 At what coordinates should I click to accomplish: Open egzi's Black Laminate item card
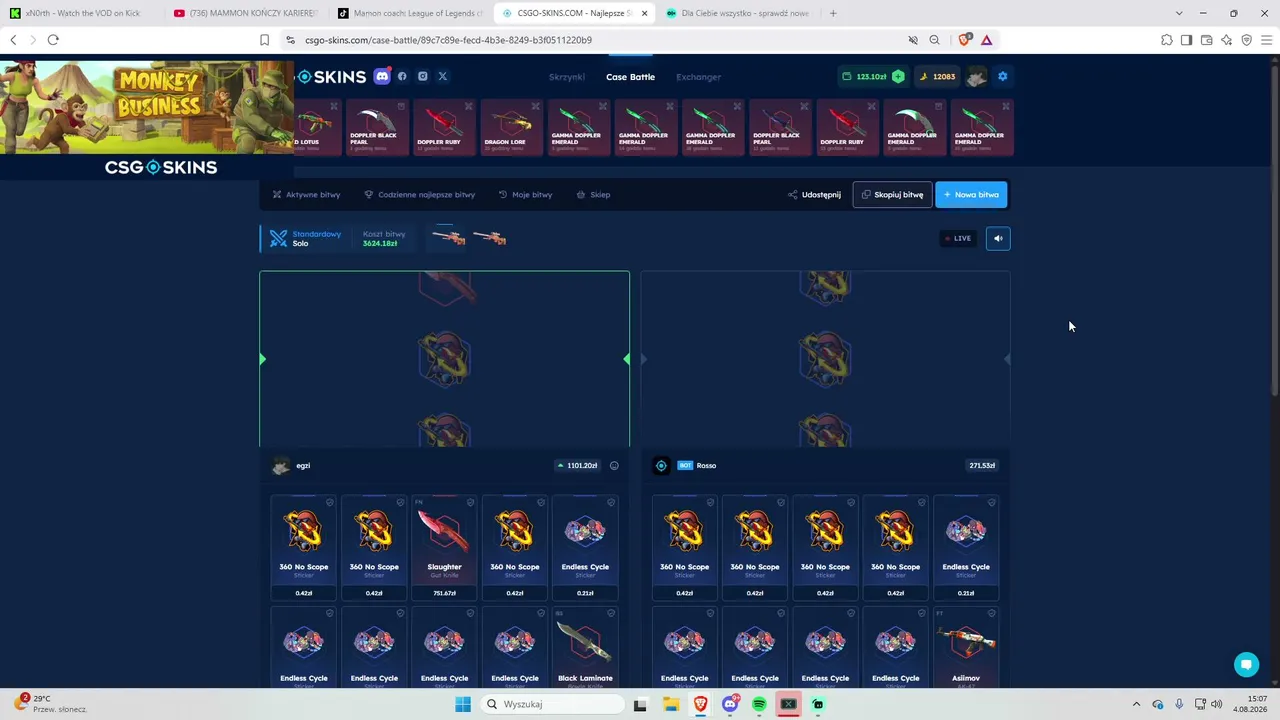[x=585, y=648]
